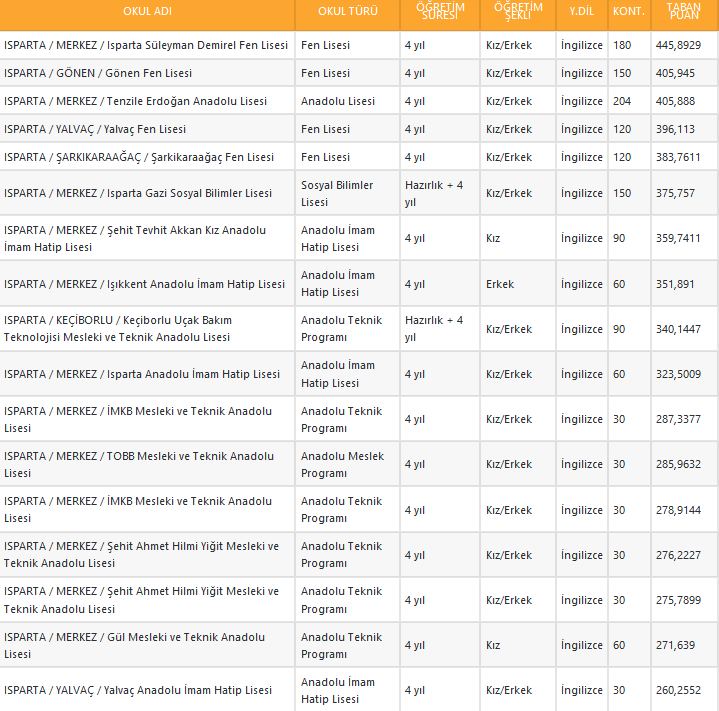Click the KONT. column header
Image resolution: width=719 pixels, height=711 pixels.
coord(629,11)
